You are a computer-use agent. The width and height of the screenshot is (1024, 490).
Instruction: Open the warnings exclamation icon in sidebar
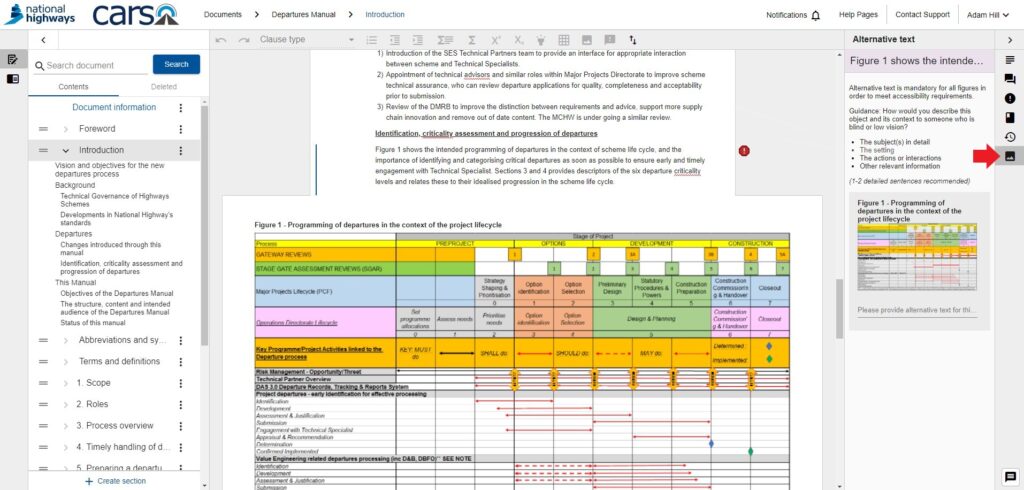[1009, 98]
